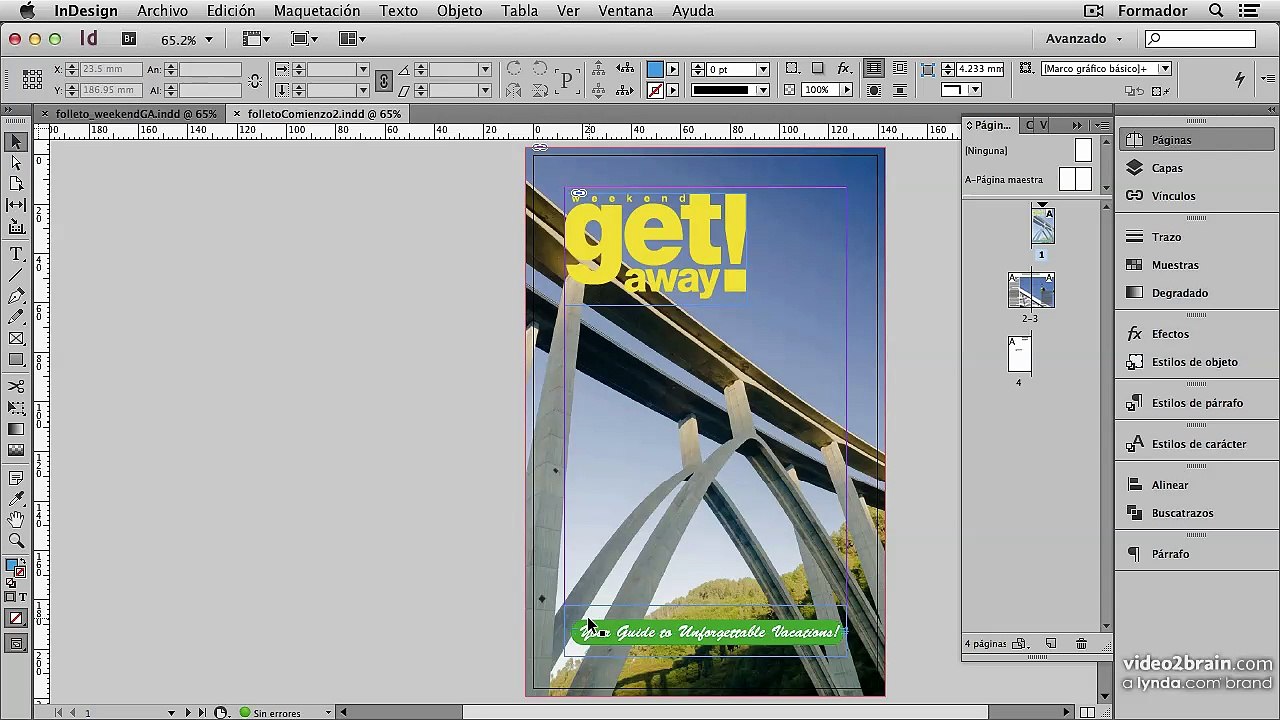Select the Scissors tool
This screenshot has width=1280, height=720.
16,387
